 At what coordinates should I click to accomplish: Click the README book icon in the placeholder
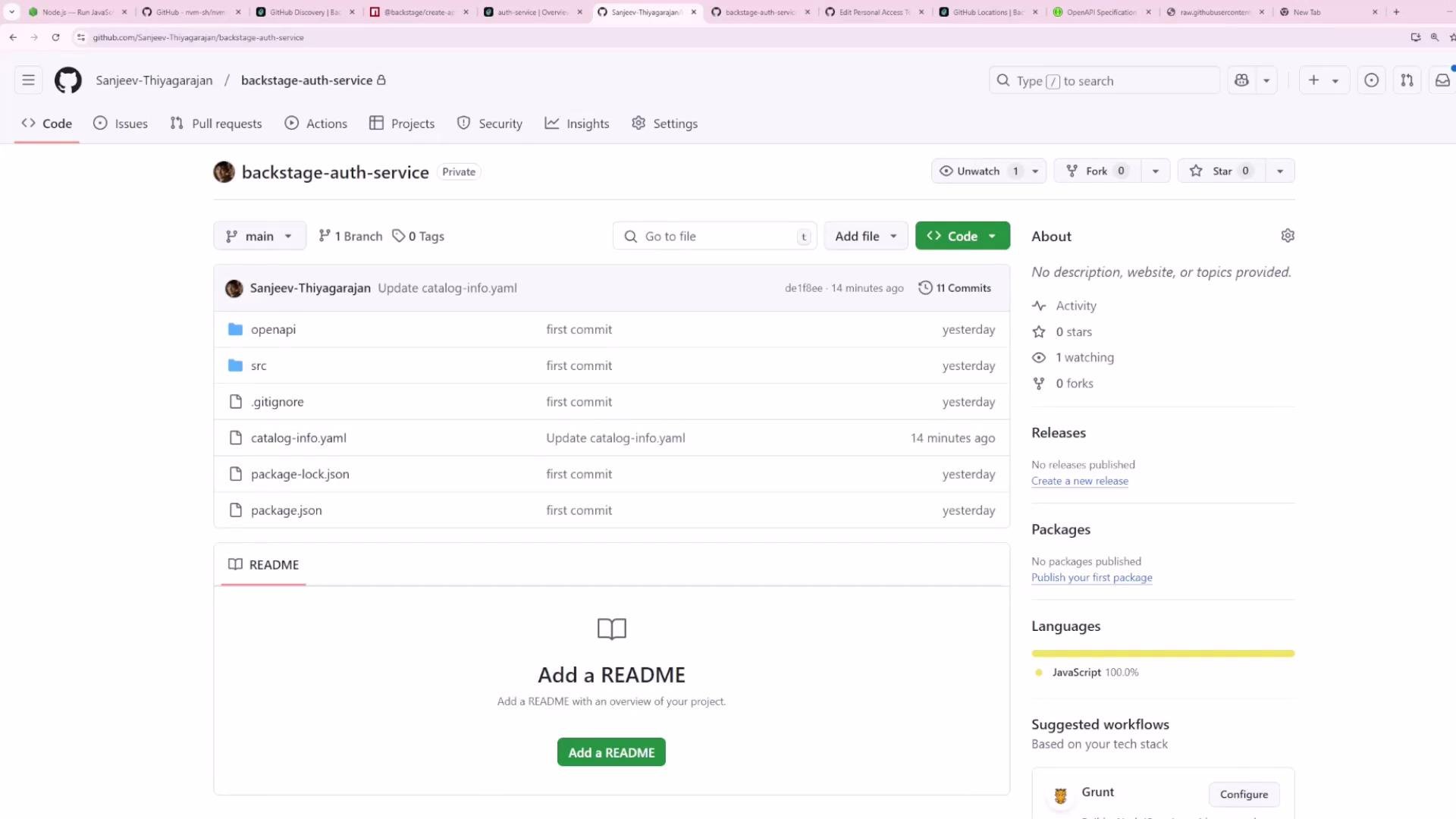pyautogui.click(x=612, y=629)
